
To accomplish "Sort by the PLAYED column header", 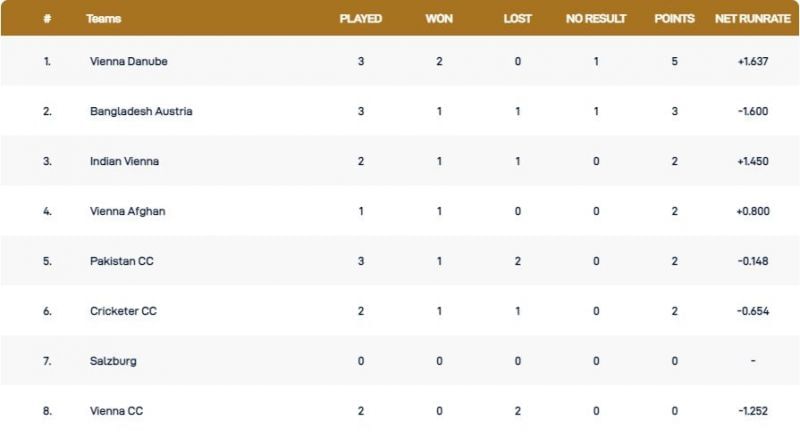I will pos(361,19).
